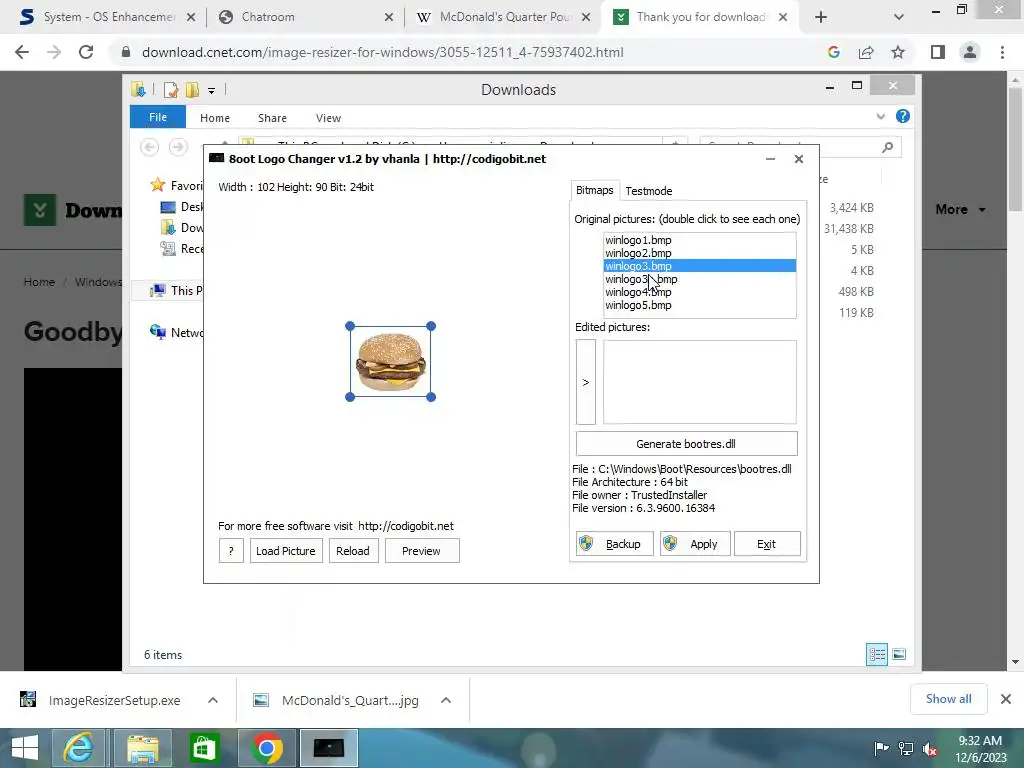
Task: Open Windows Store from the taskbar
Action: (x=204, y=748)
